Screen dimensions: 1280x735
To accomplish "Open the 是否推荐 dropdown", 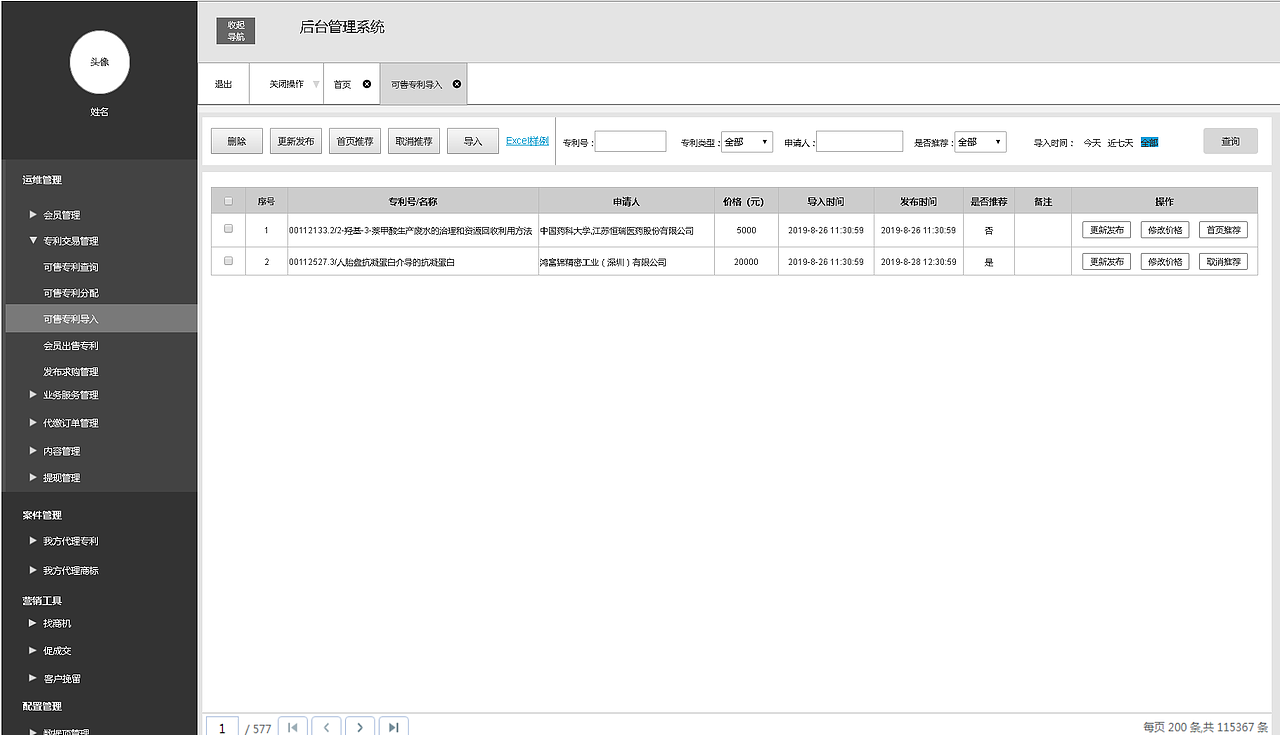I will coord(980,142).
